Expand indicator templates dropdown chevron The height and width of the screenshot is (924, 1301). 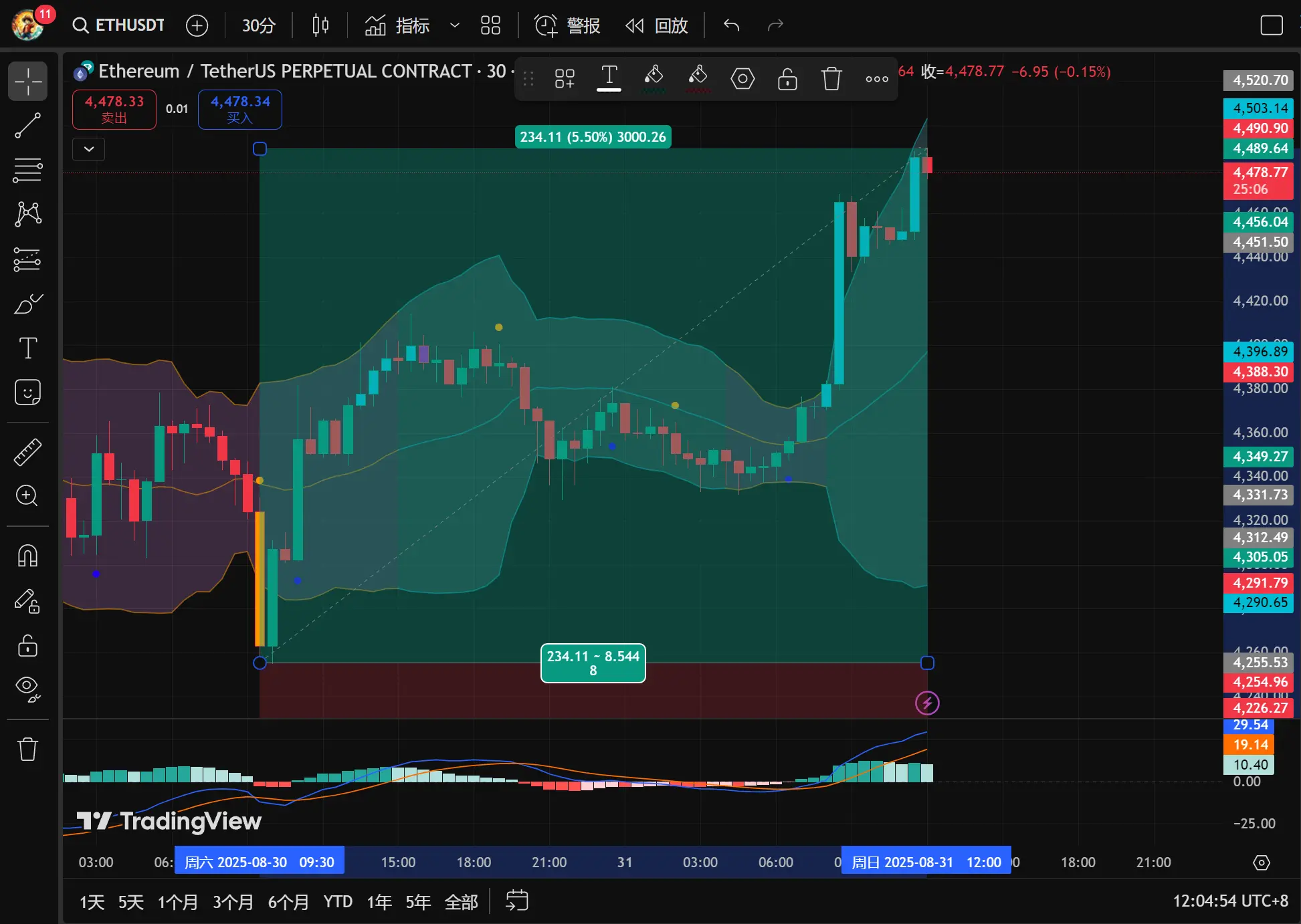[455, 25]
